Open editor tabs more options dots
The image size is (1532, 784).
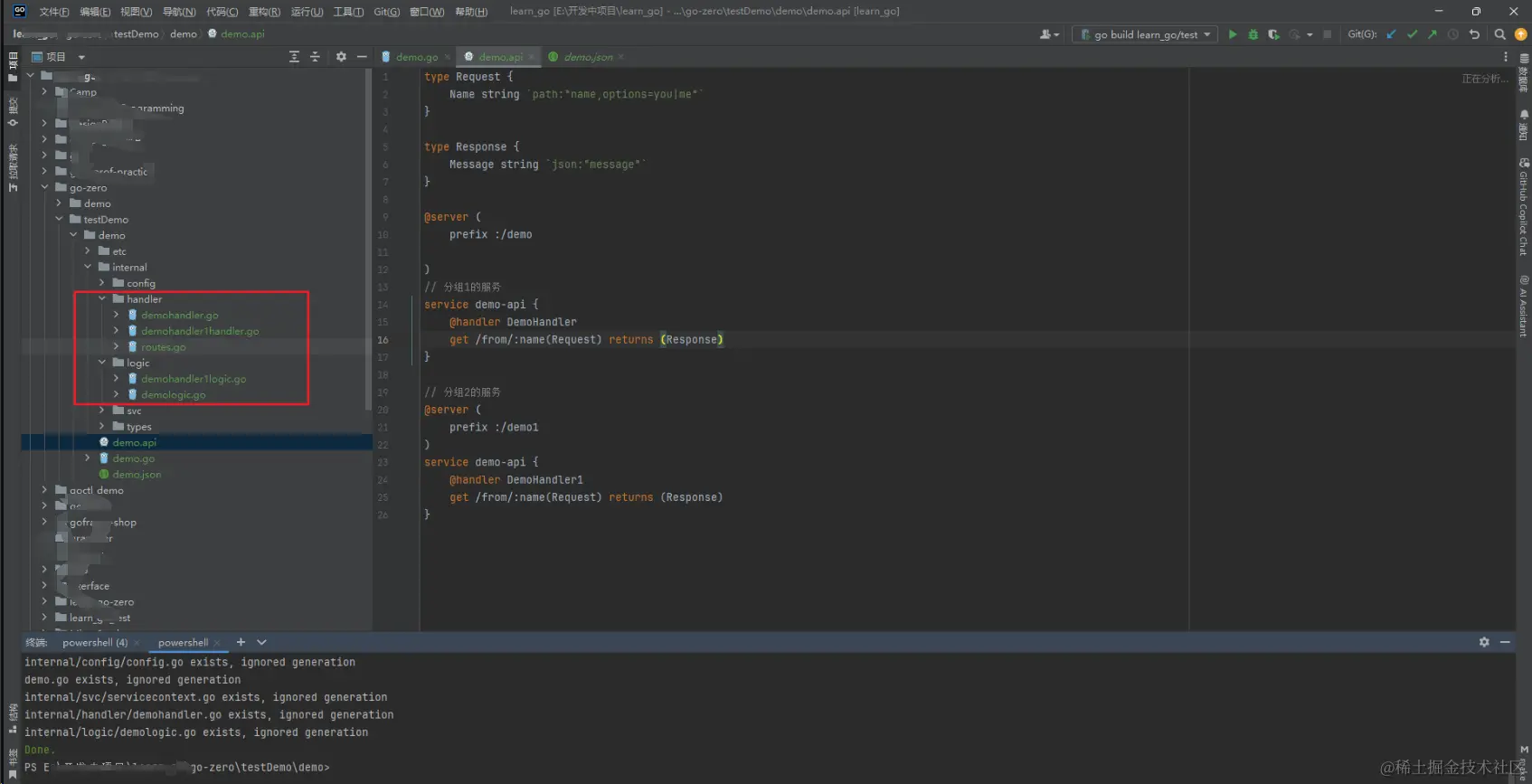tap(1506, 56)
